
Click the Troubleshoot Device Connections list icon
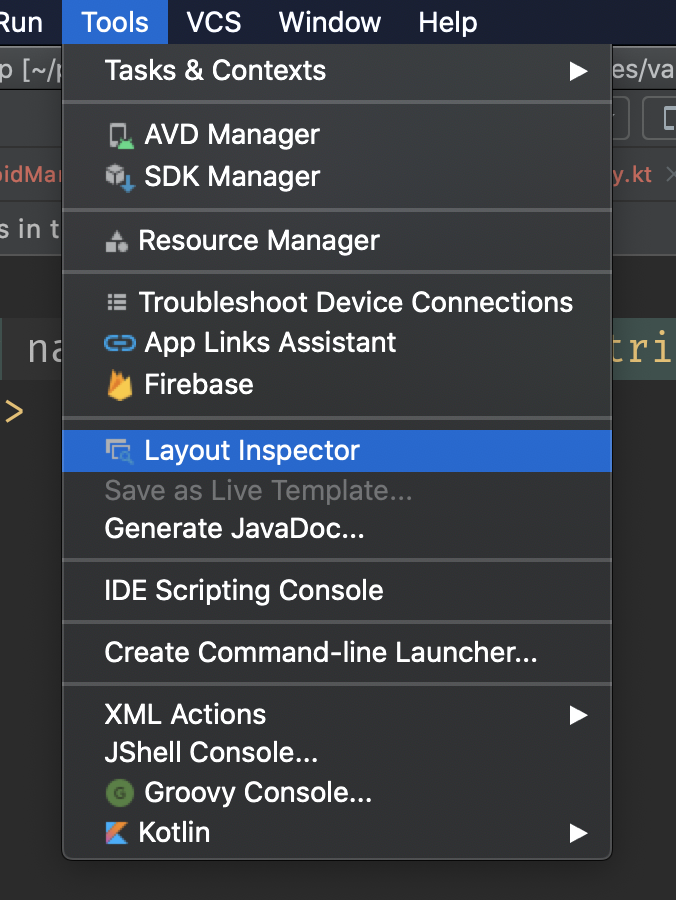117,302
